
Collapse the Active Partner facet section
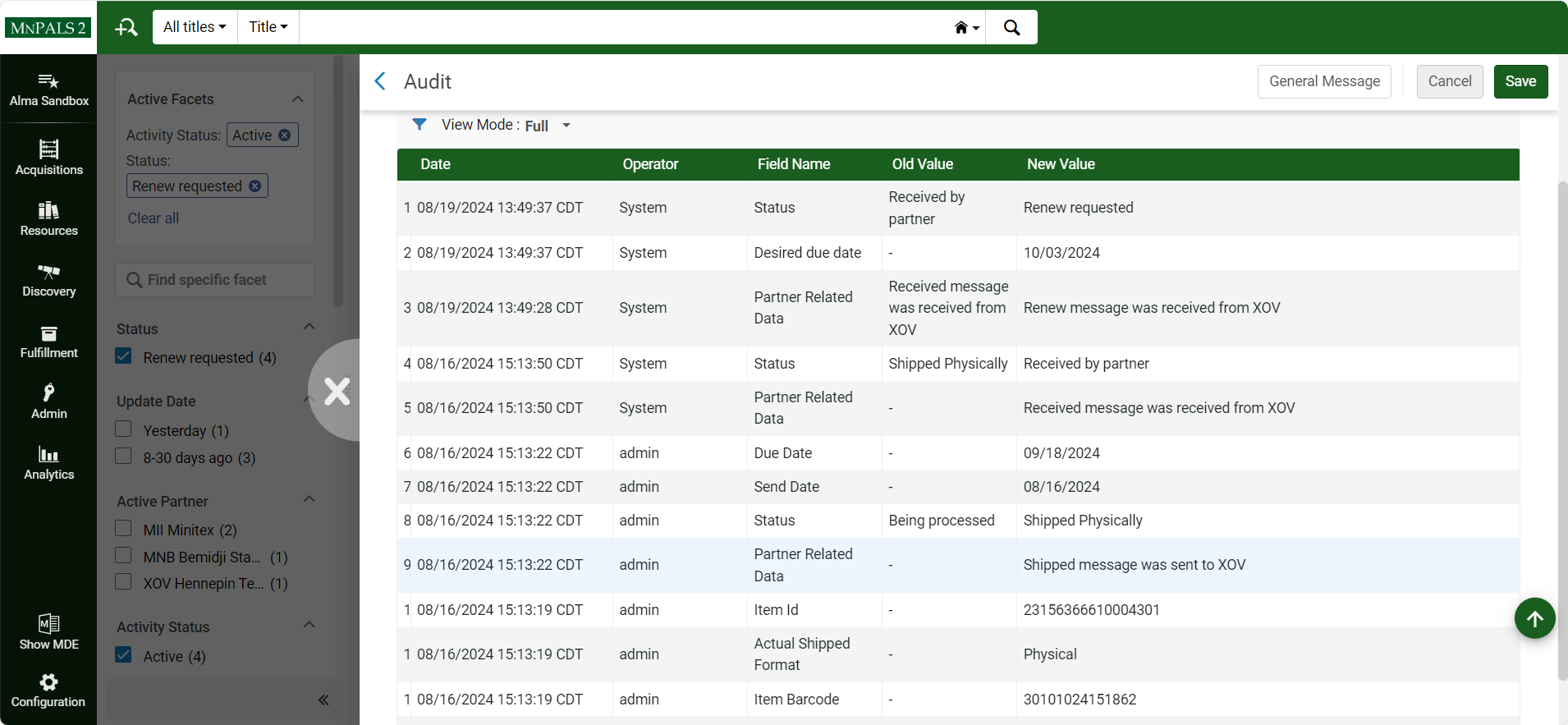[309, 500]
